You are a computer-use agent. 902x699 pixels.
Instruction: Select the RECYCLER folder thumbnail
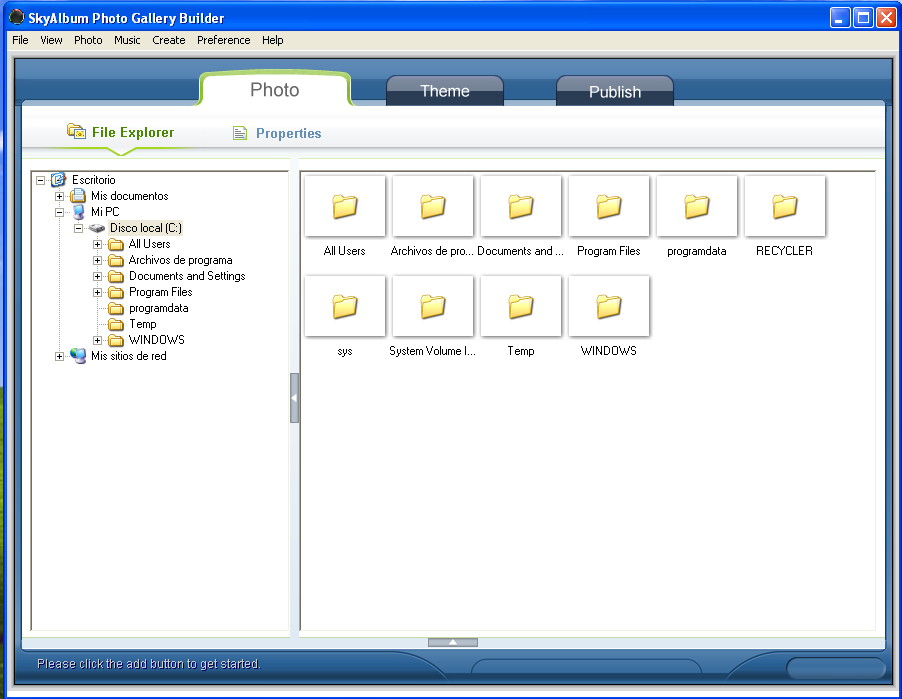(785, 206)
